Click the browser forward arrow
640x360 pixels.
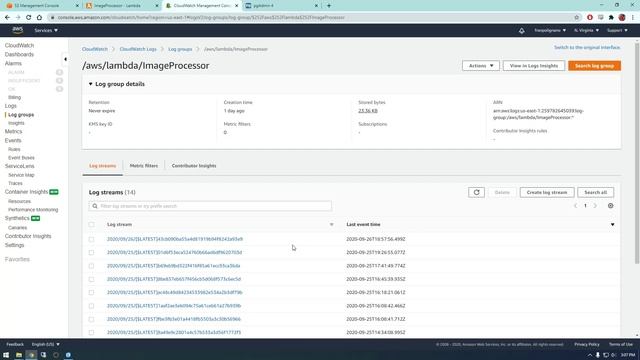[x=18, y=18]
